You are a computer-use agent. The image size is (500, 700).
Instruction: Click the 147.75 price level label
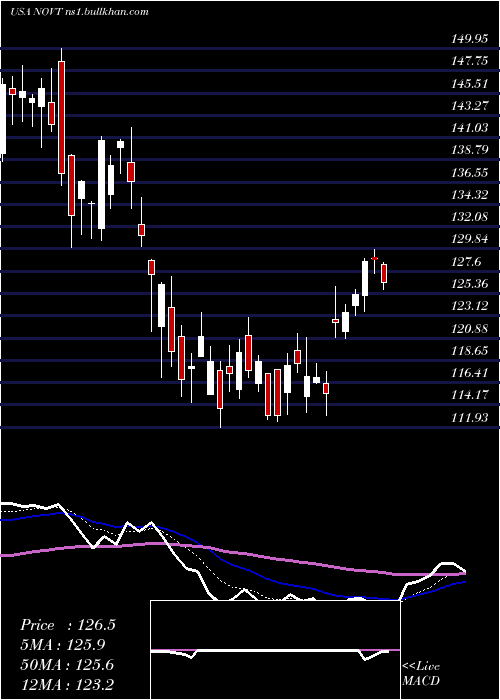pos(470,61)
